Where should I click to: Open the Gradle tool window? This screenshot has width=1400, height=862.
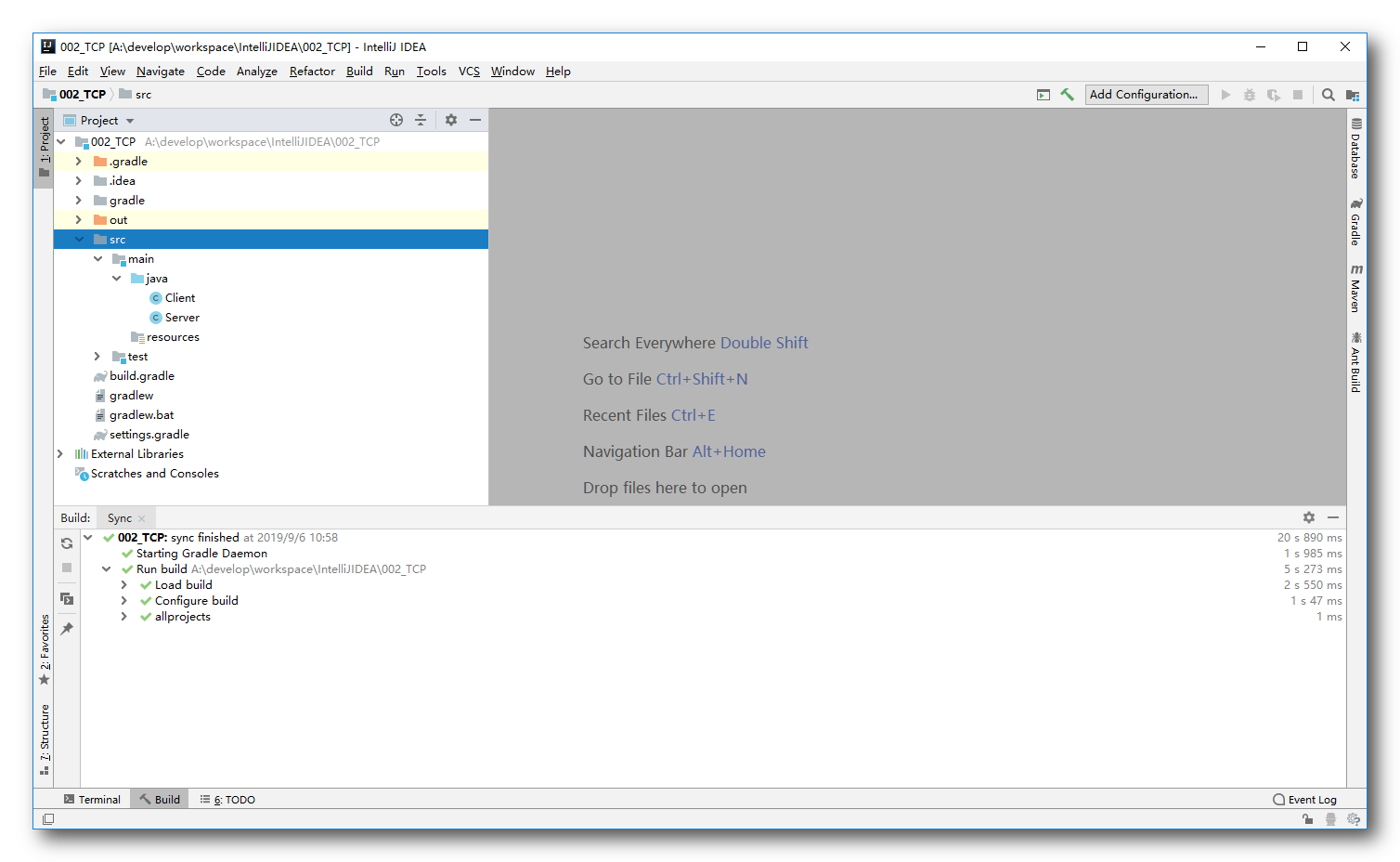click(x=1356, y=221)
